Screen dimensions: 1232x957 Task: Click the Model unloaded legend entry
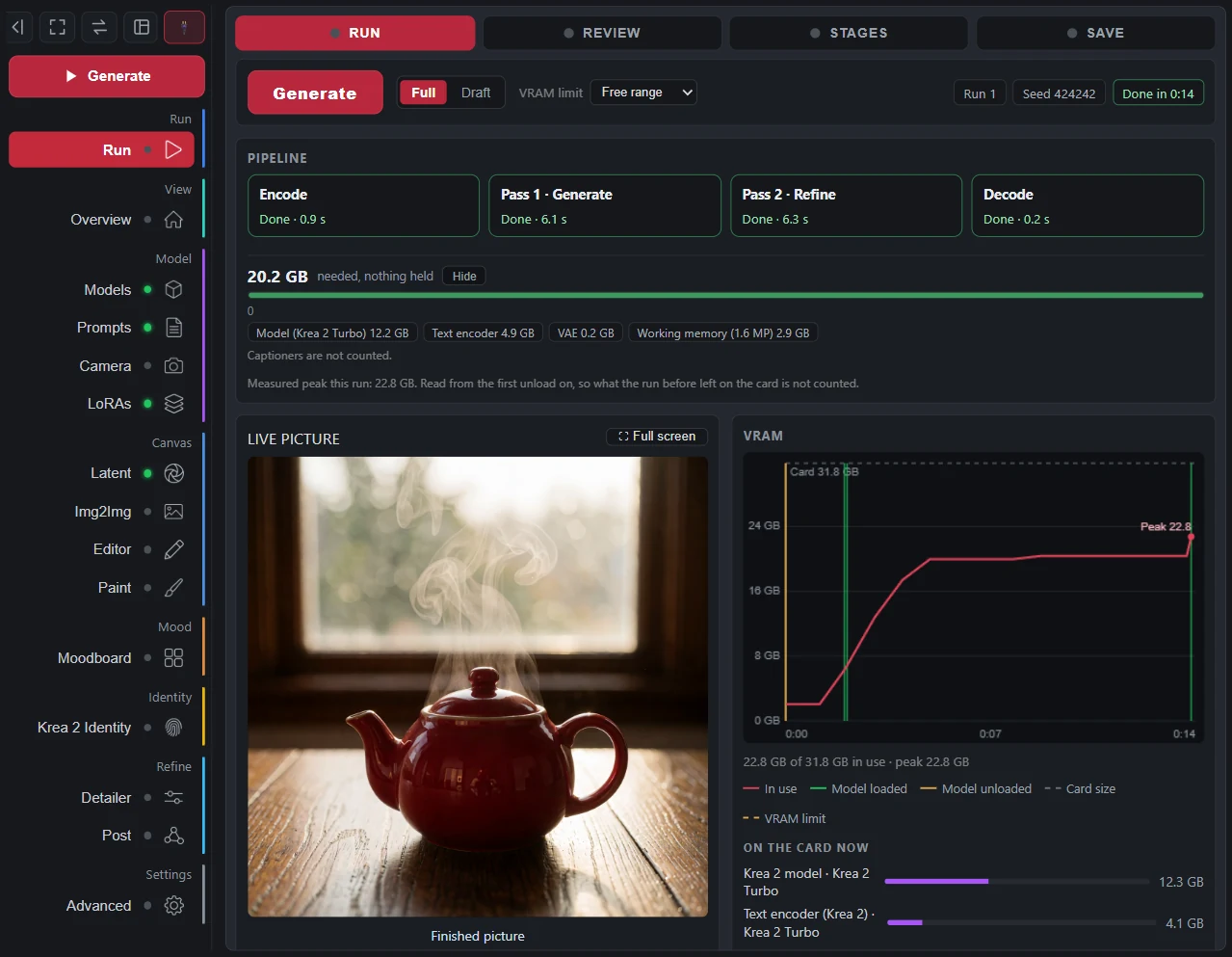click(976, 789)
